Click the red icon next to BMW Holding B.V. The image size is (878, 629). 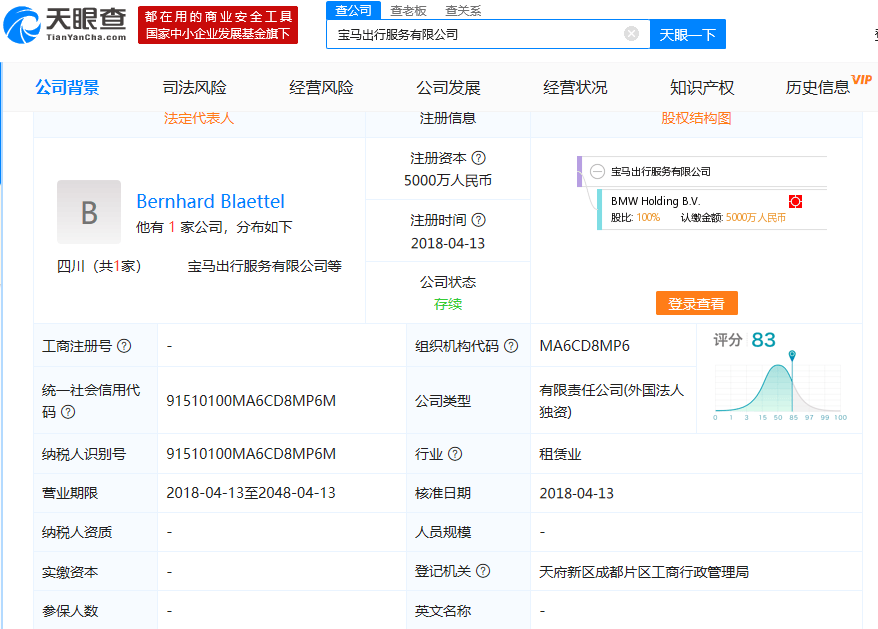(795, 201)
